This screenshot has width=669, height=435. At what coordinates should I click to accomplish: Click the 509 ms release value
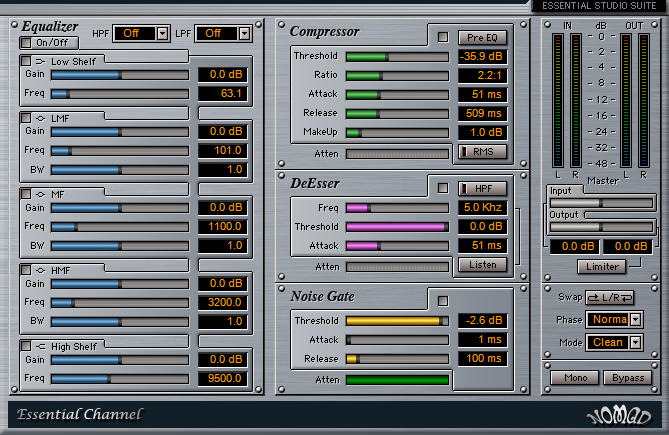point(483,113)
